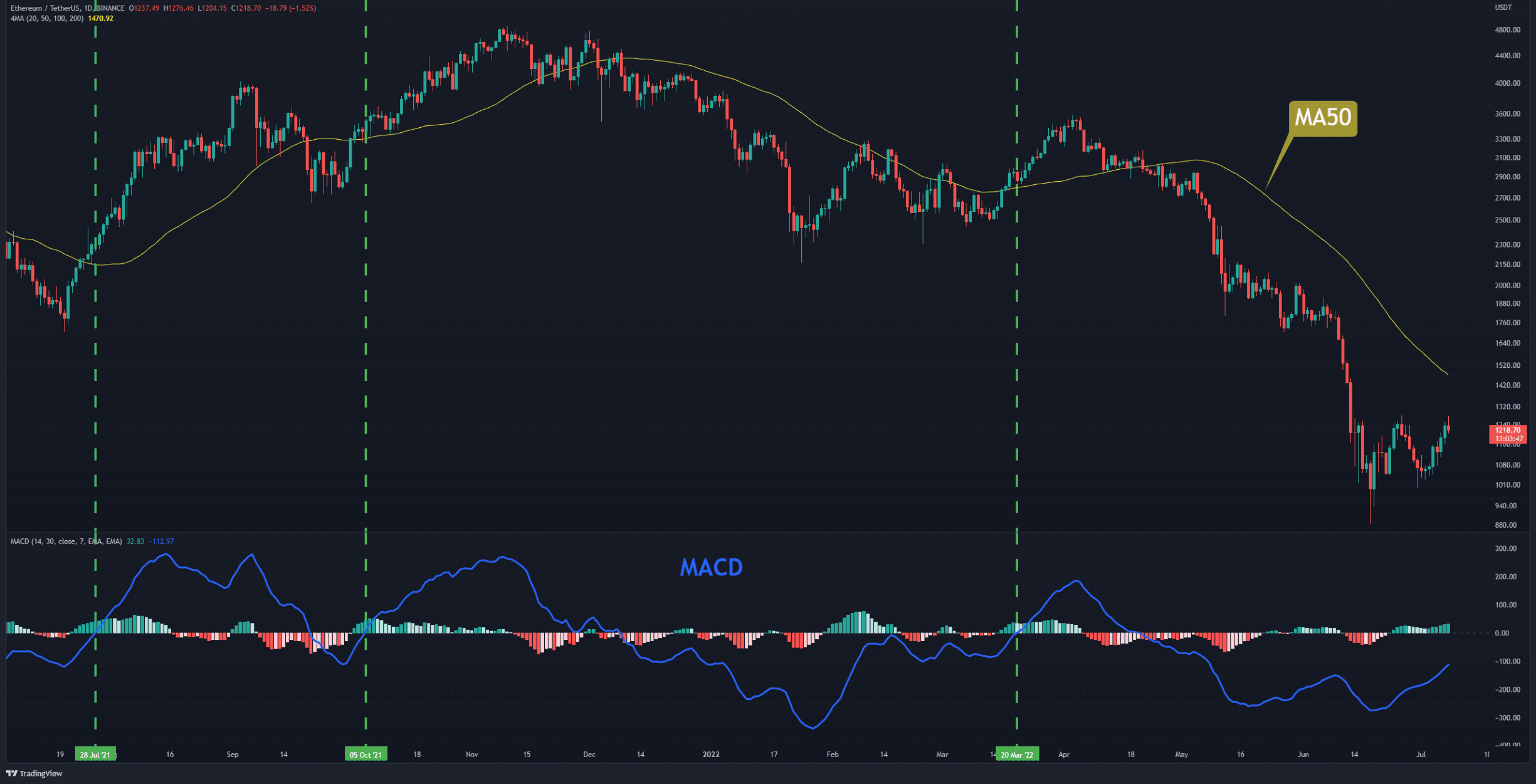The height and width of the screenshot is (784, 1536).
Task: Click the 3300.00 price axis label
Action: [1507, 139]
